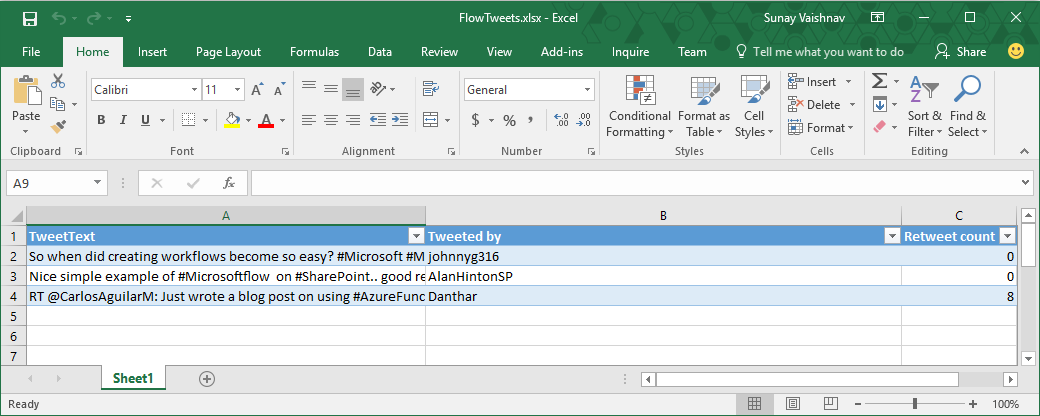This screenshot has height=416, width=1040.
Task: Click the Format as Table icon
Action: [x=703, y=107]
